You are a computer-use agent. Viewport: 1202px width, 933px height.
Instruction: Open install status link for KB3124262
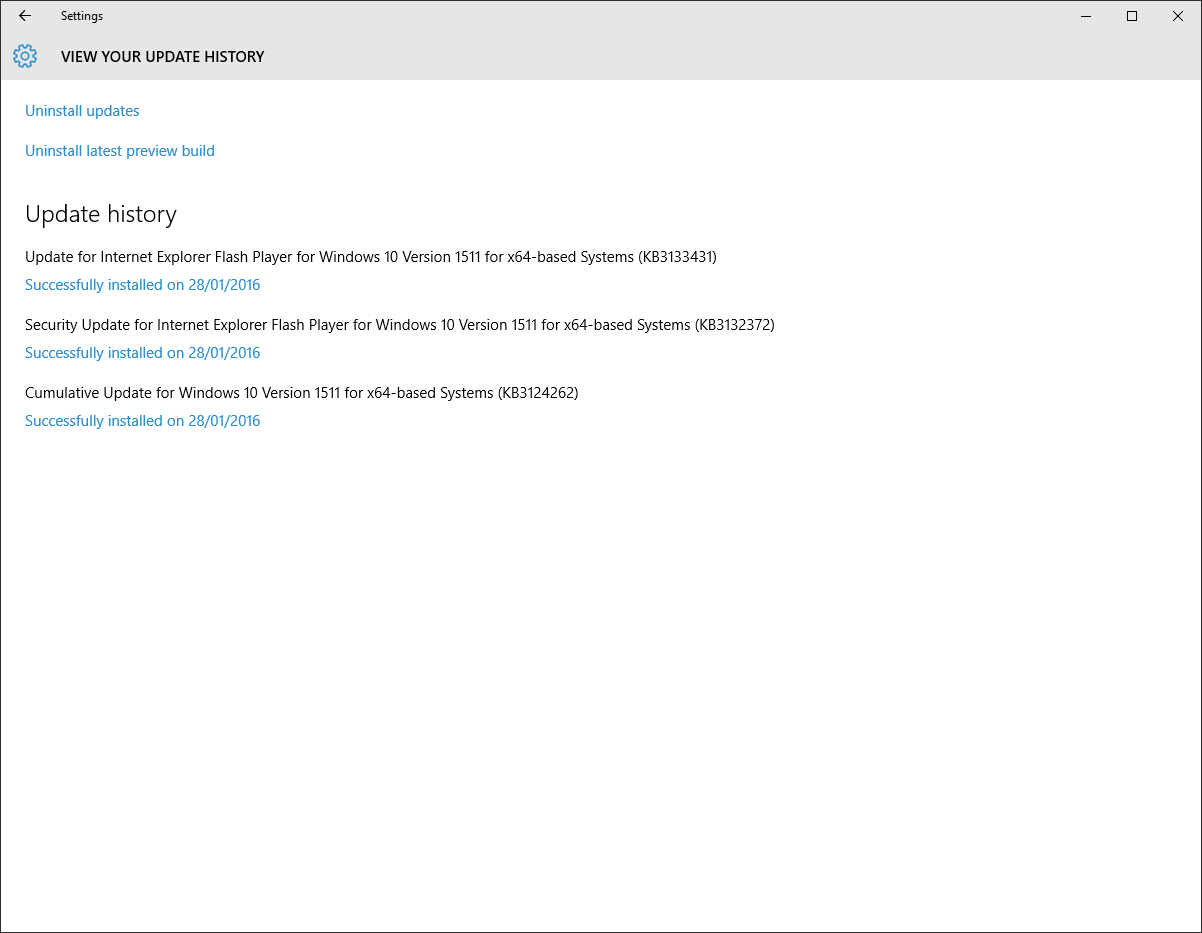tap(142, 421)
